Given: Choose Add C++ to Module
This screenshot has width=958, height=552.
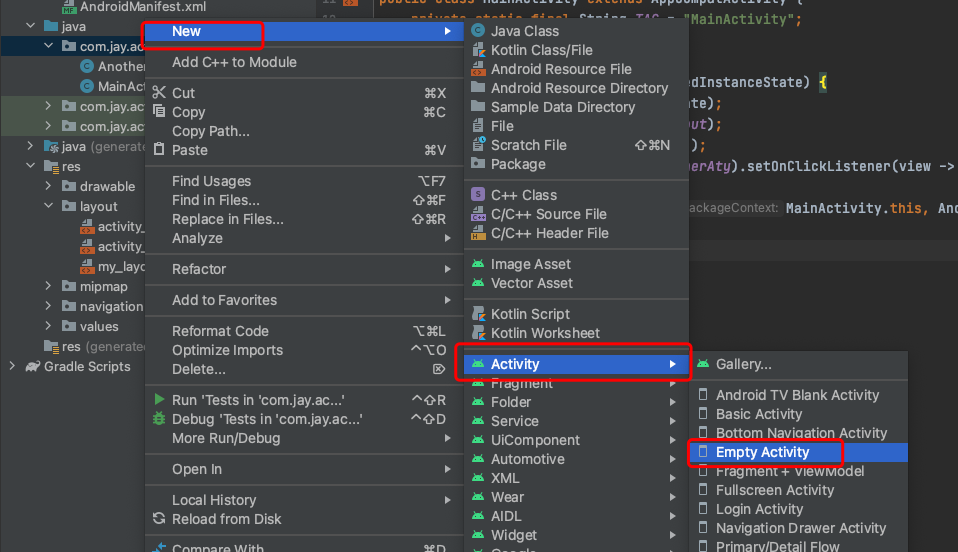Looking at the screenshot, I should pos(304,62).
